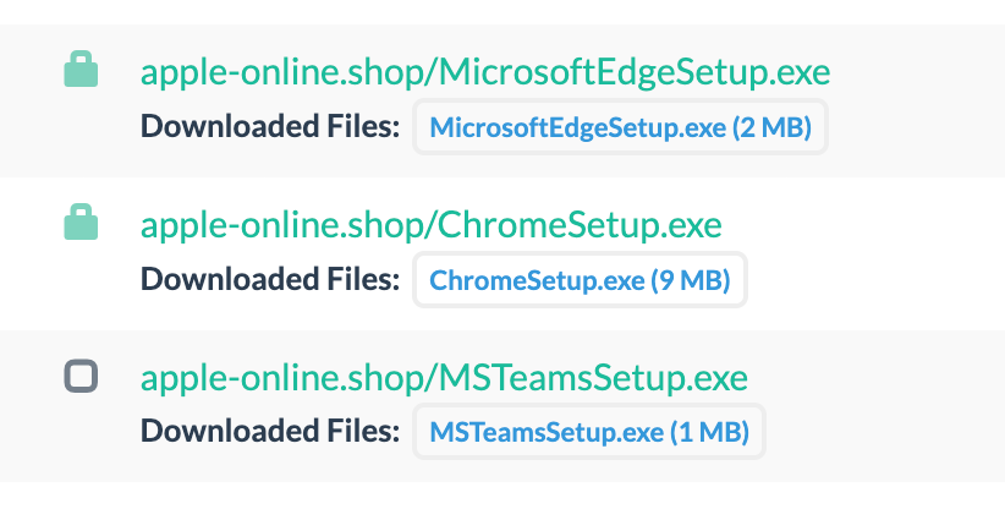This screenshot has height=510, width=1006.
Task: Open the apple-online.shop/MicrosoftEdgeSetup.exe link
Action: point(485,73)
